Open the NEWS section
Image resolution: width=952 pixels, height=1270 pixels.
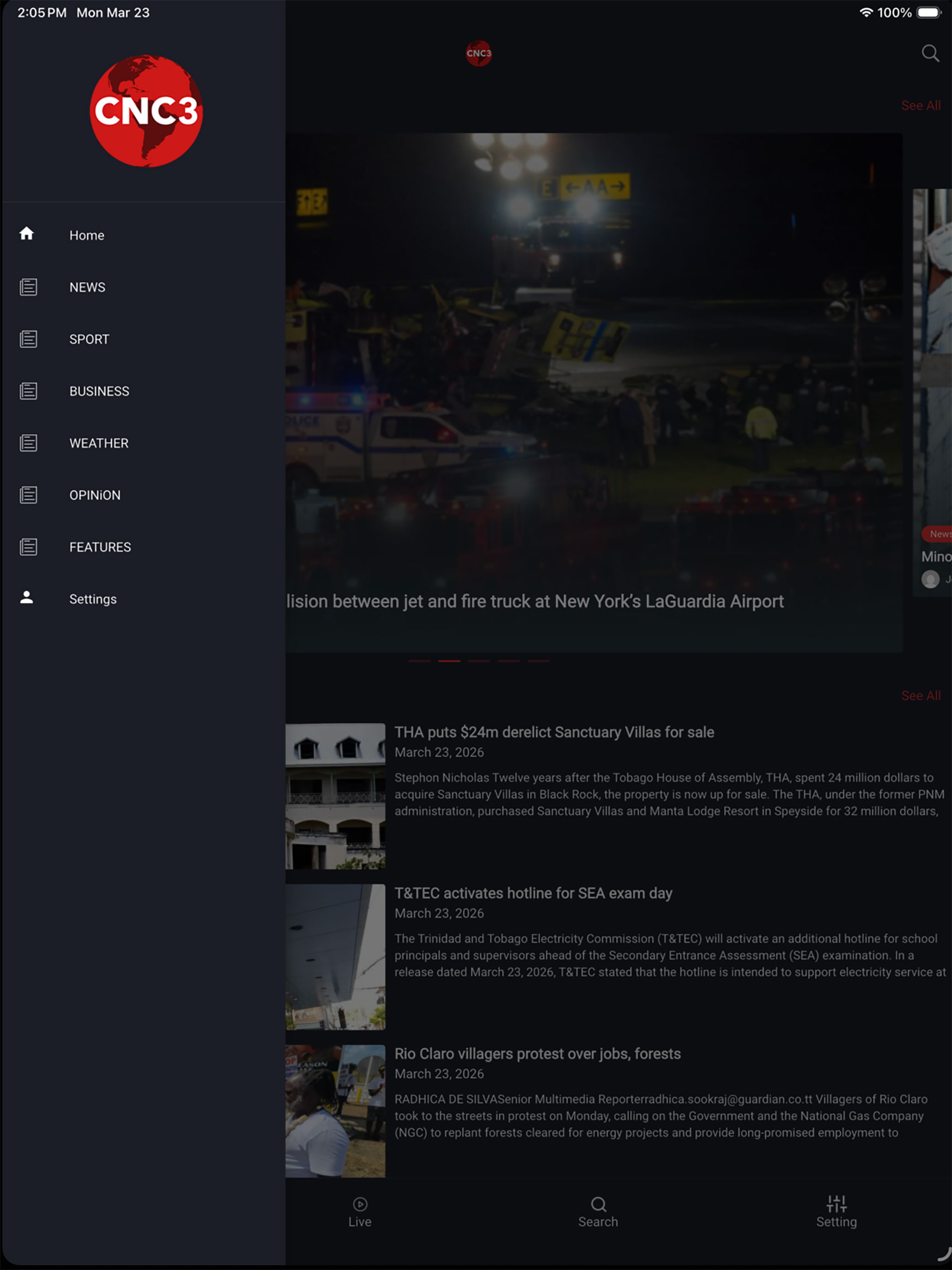coord(143,287)
